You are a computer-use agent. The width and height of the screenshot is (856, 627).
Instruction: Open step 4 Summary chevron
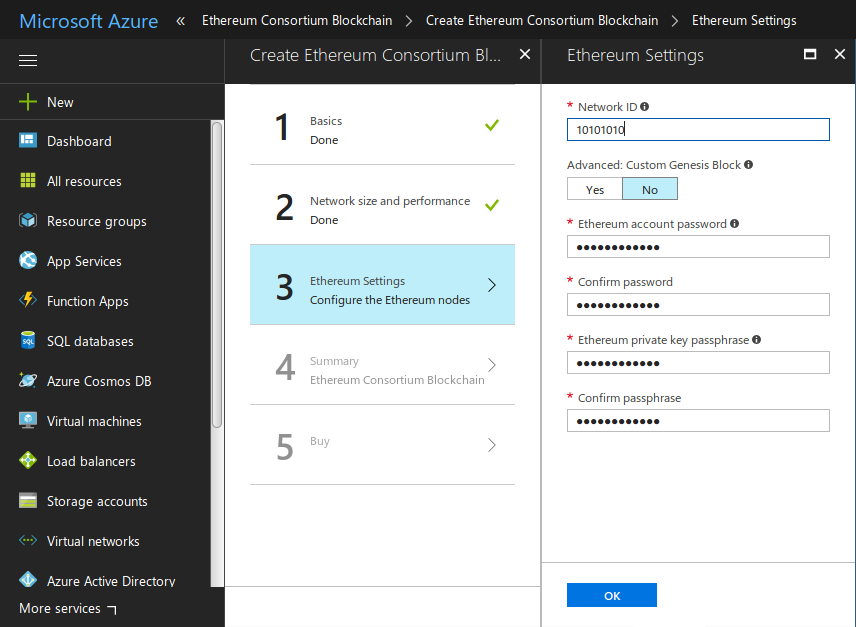point(491,365)
